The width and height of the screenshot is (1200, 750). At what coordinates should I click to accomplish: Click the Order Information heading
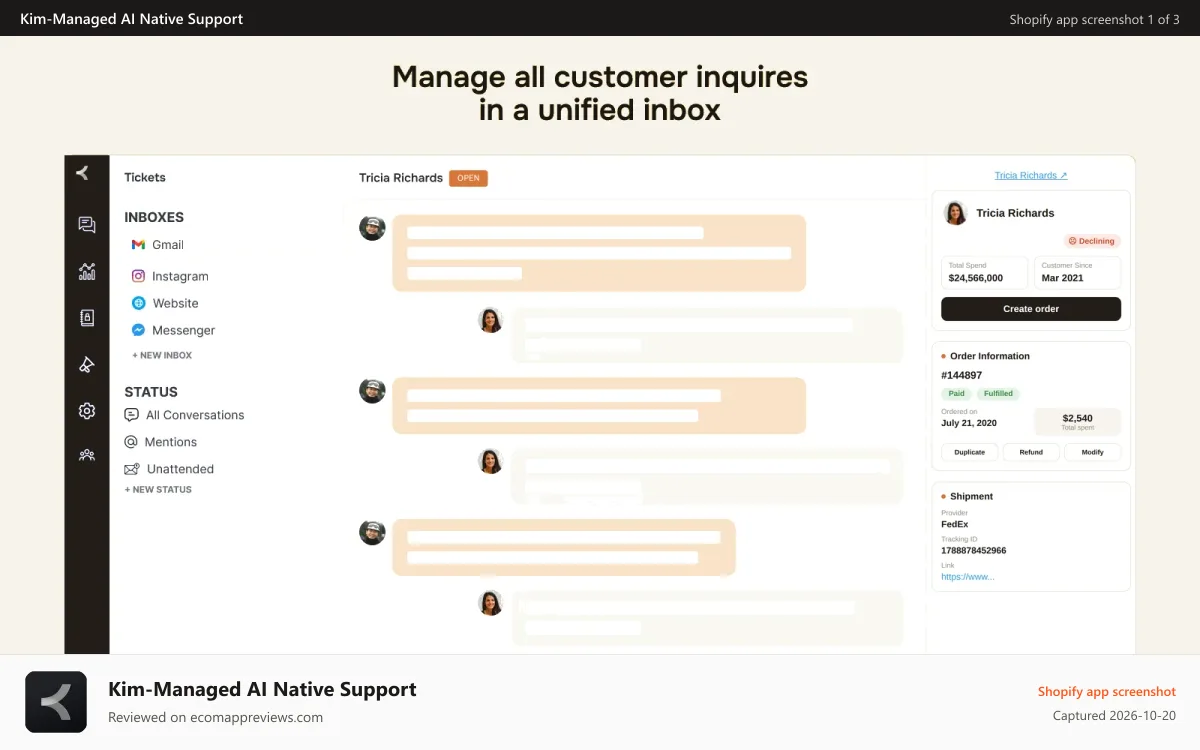[990, 356]
